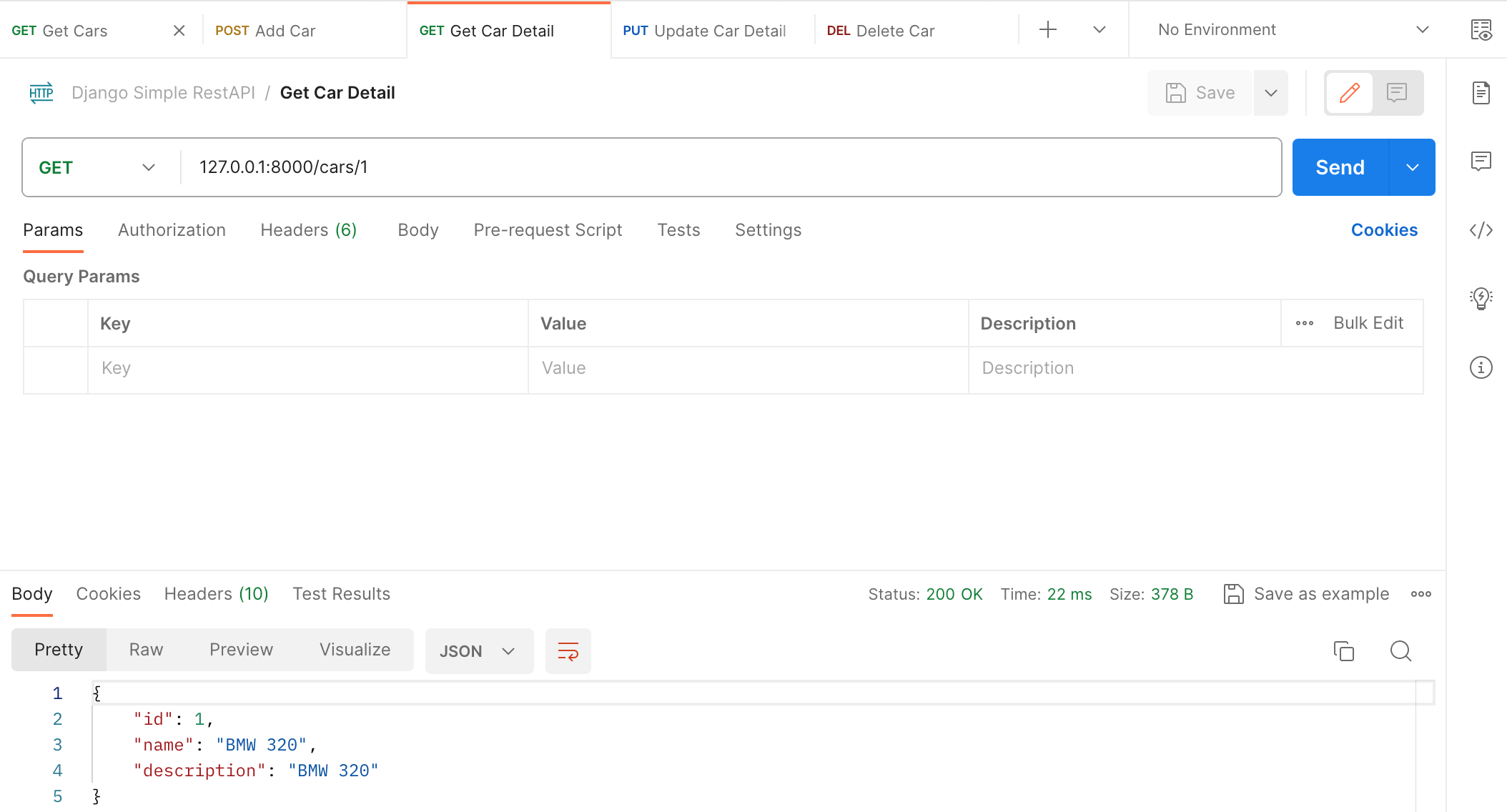Viewport: 1507px width, 812px height.
Task: Click the request URL input field
Action: click(729, 167)
